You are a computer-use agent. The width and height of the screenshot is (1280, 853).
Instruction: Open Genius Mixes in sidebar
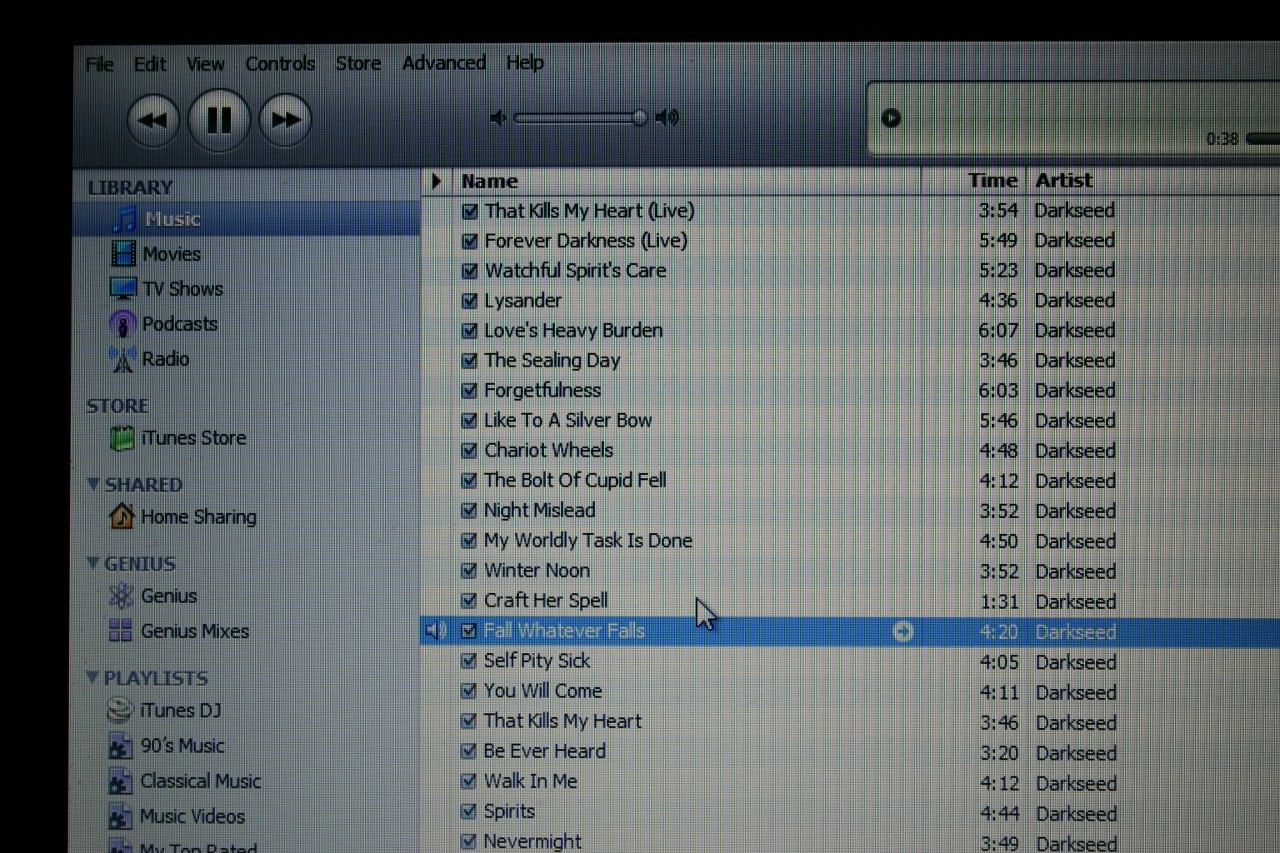click(x=178, y=631)
